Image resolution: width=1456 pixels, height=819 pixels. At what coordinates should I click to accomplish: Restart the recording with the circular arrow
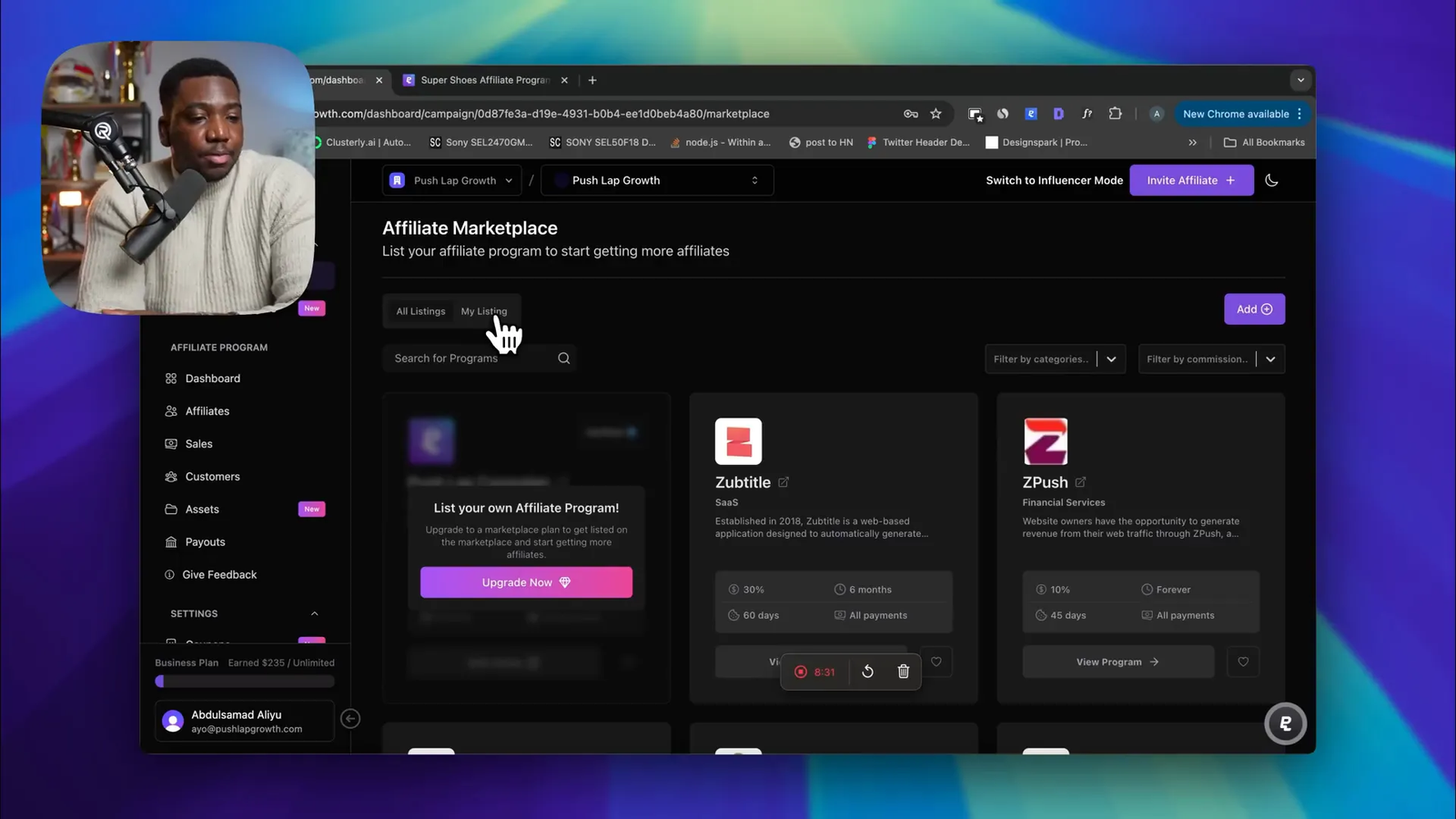click(x=868, y=672)
